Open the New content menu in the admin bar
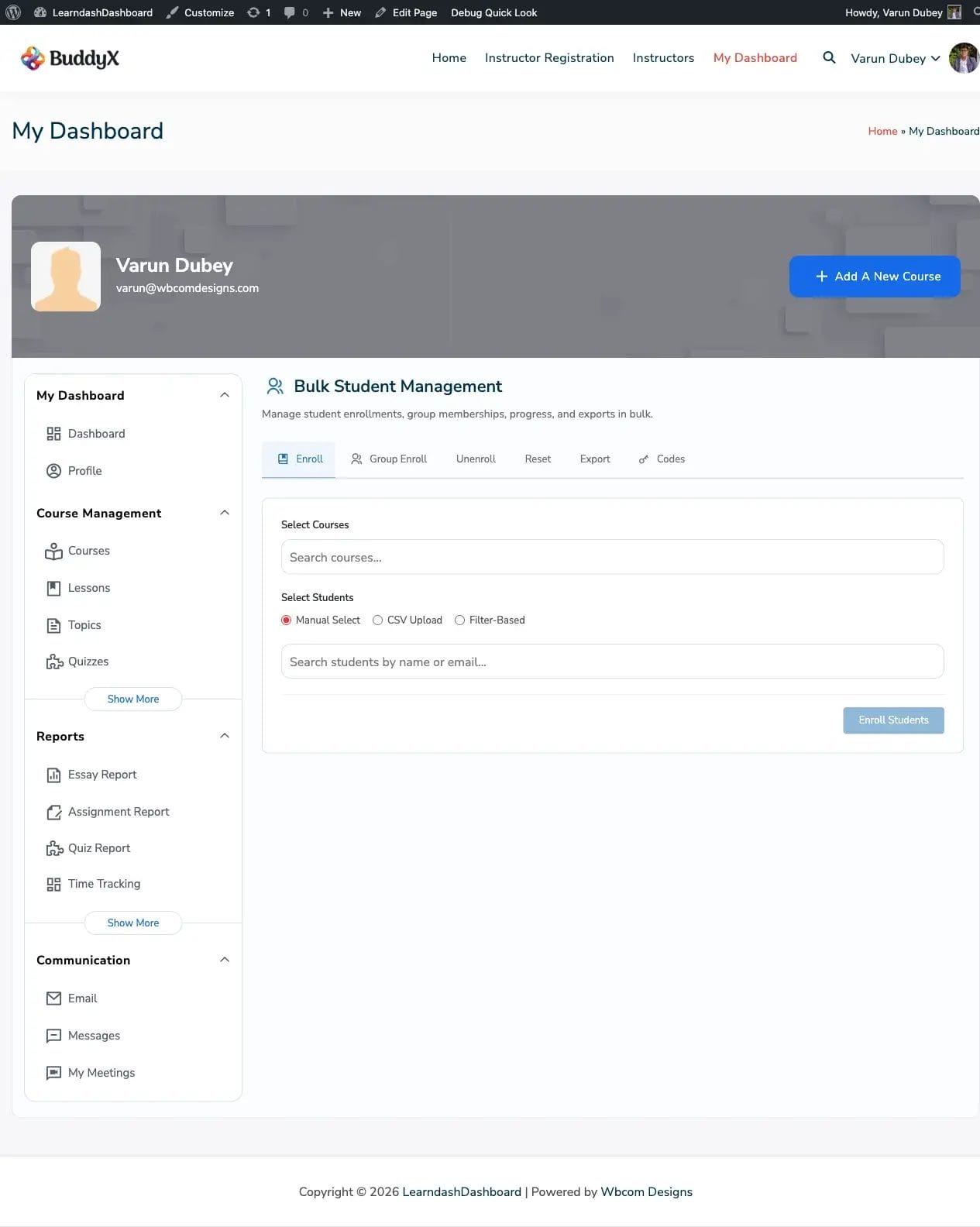 (342, 12)
